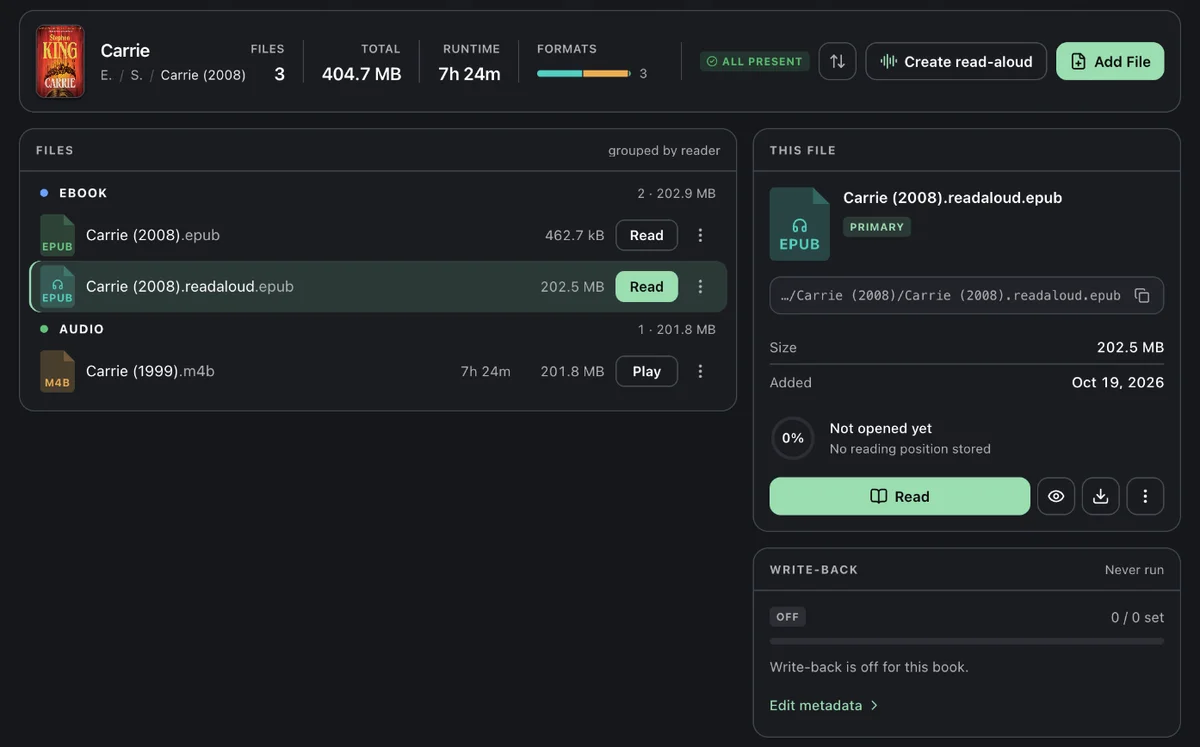Download the readaloud epub file
Screen dimensions: 1200x747
coord(1100,496)
